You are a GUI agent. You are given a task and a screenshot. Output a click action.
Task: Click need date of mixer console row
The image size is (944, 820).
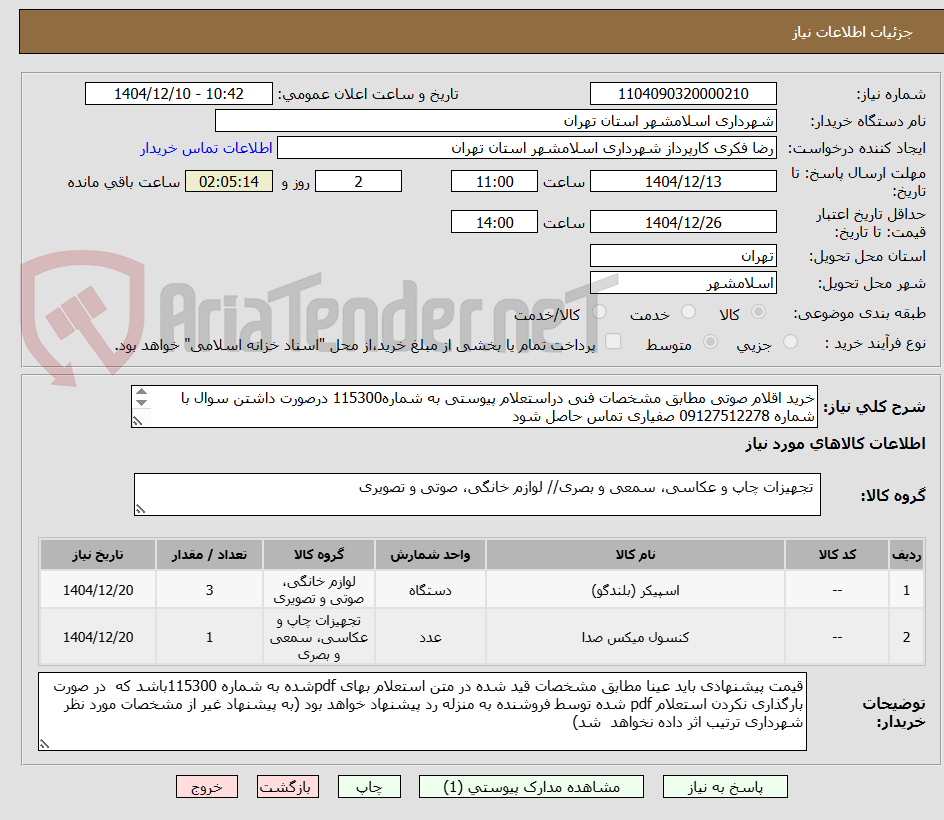coord(98,637)
